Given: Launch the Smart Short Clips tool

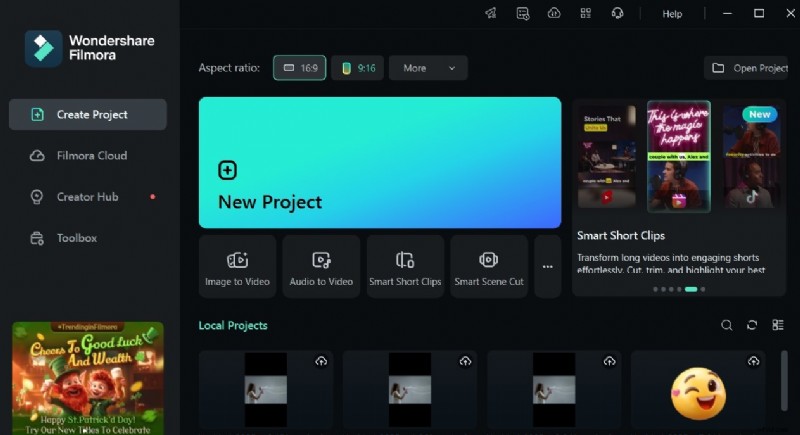Looking at the screenshot, I should 405,267.
